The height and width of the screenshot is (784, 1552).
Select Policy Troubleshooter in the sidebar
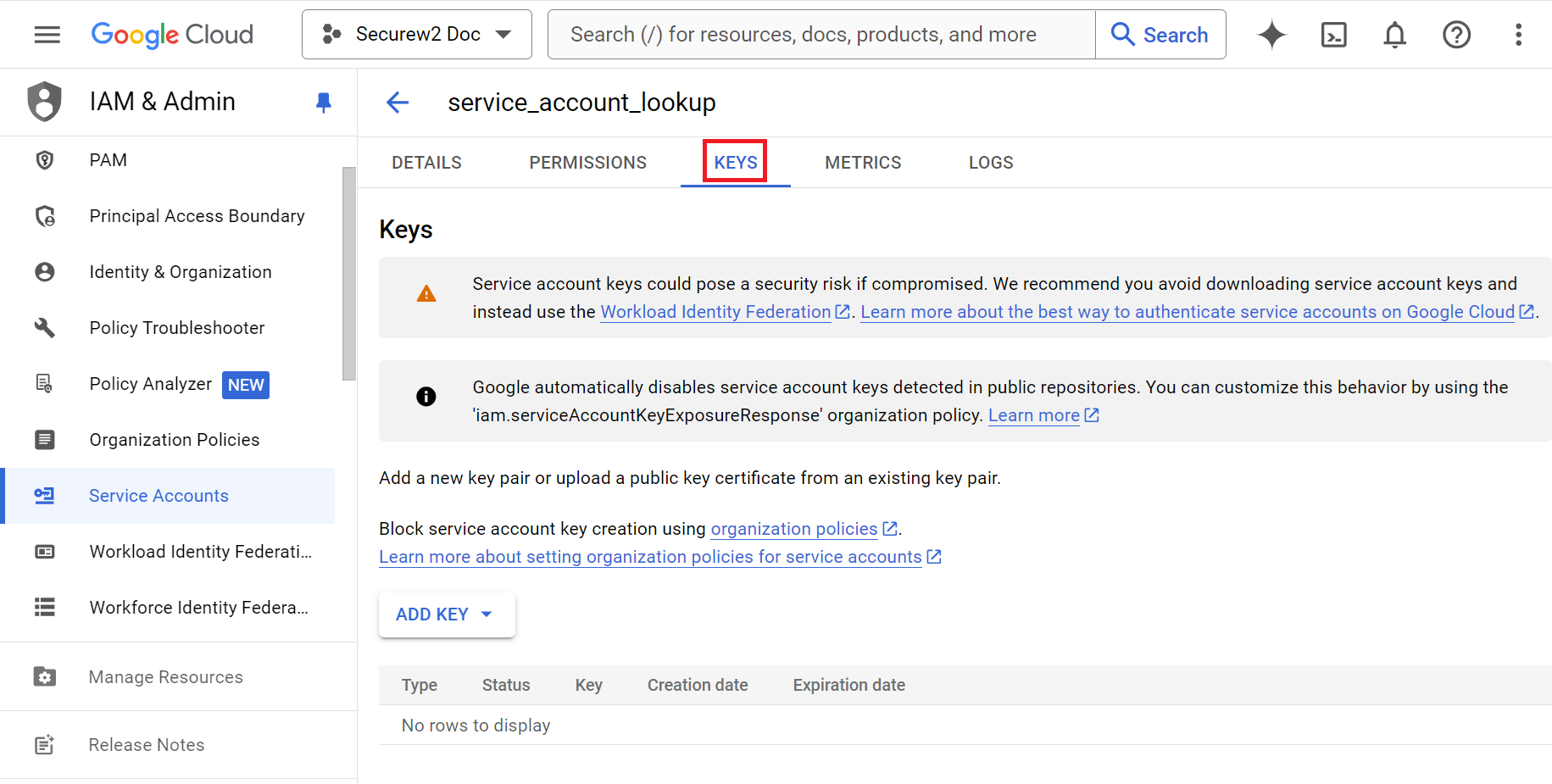click(176, 328)
